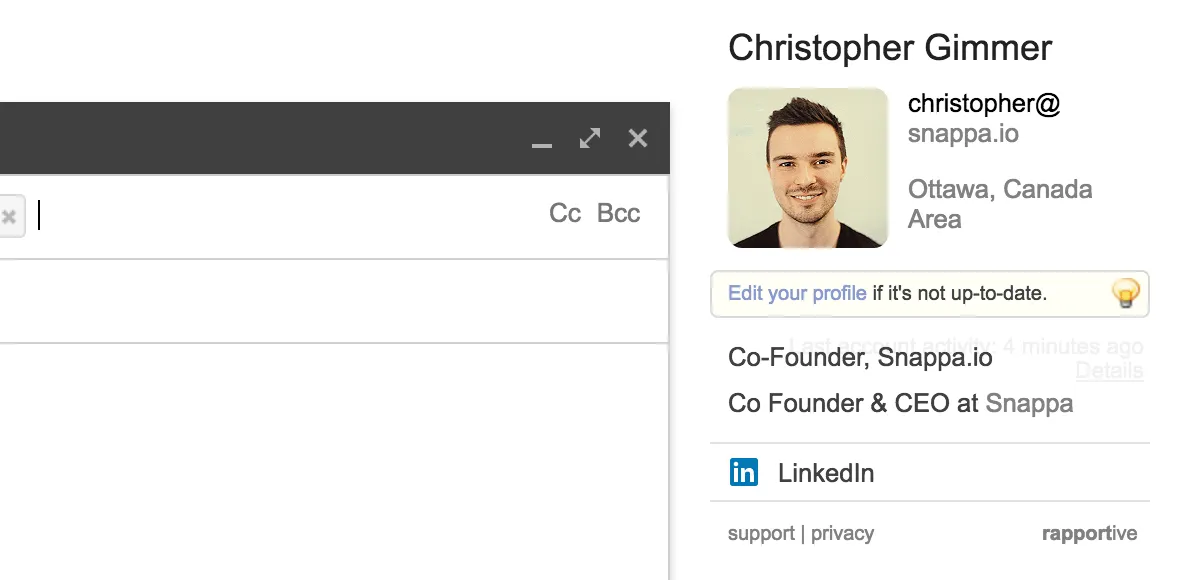Open the privacy link
Image resolution: width=1200 pixels, height=580 pixels.
tap(842, 533)
